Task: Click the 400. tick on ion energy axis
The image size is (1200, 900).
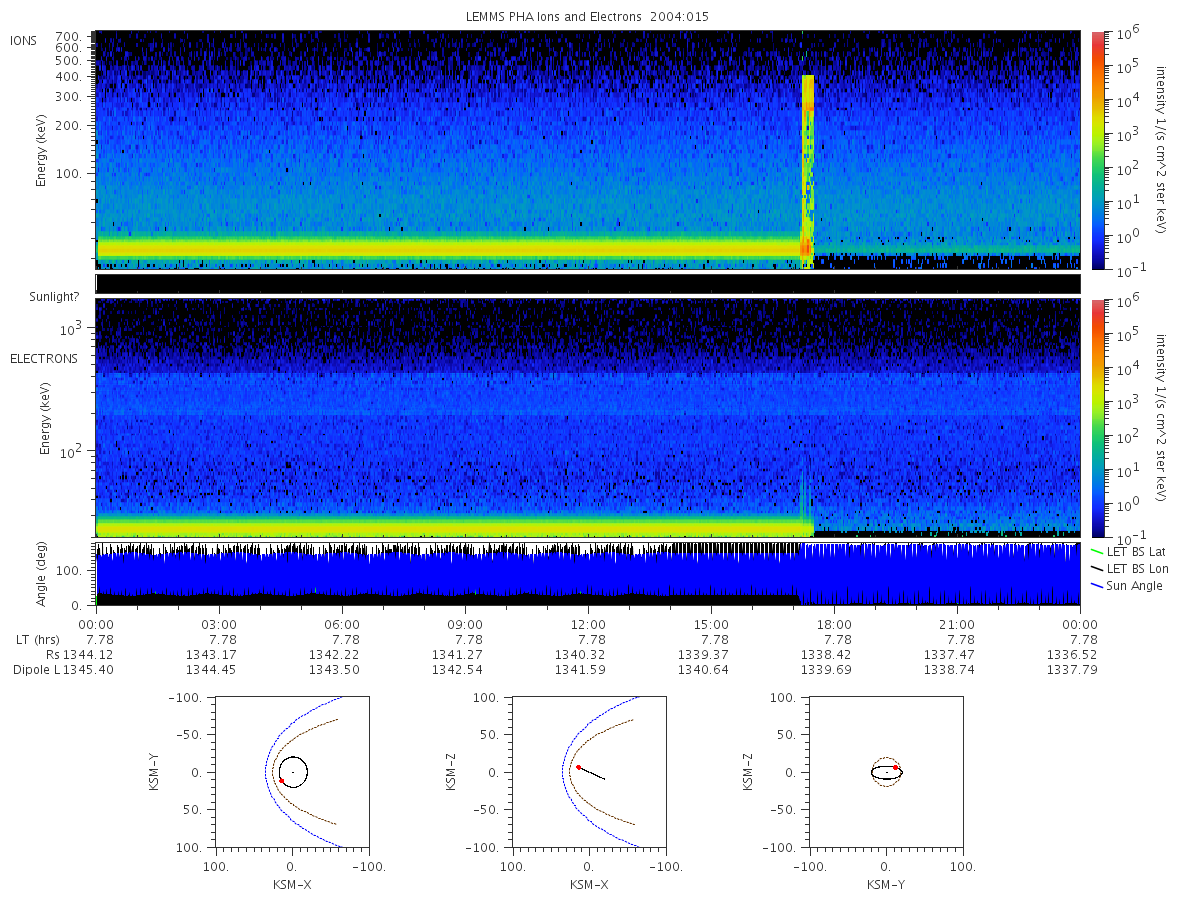Action: [x=68, y=77]
